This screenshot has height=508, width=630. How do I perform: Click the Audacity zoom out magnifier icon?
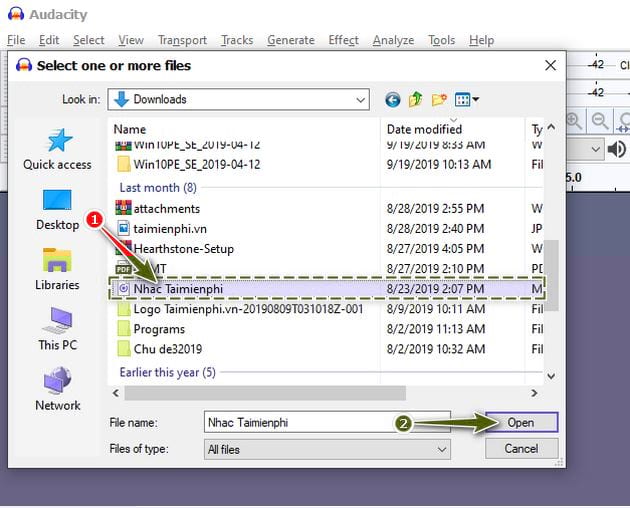[x=600, y=121]
